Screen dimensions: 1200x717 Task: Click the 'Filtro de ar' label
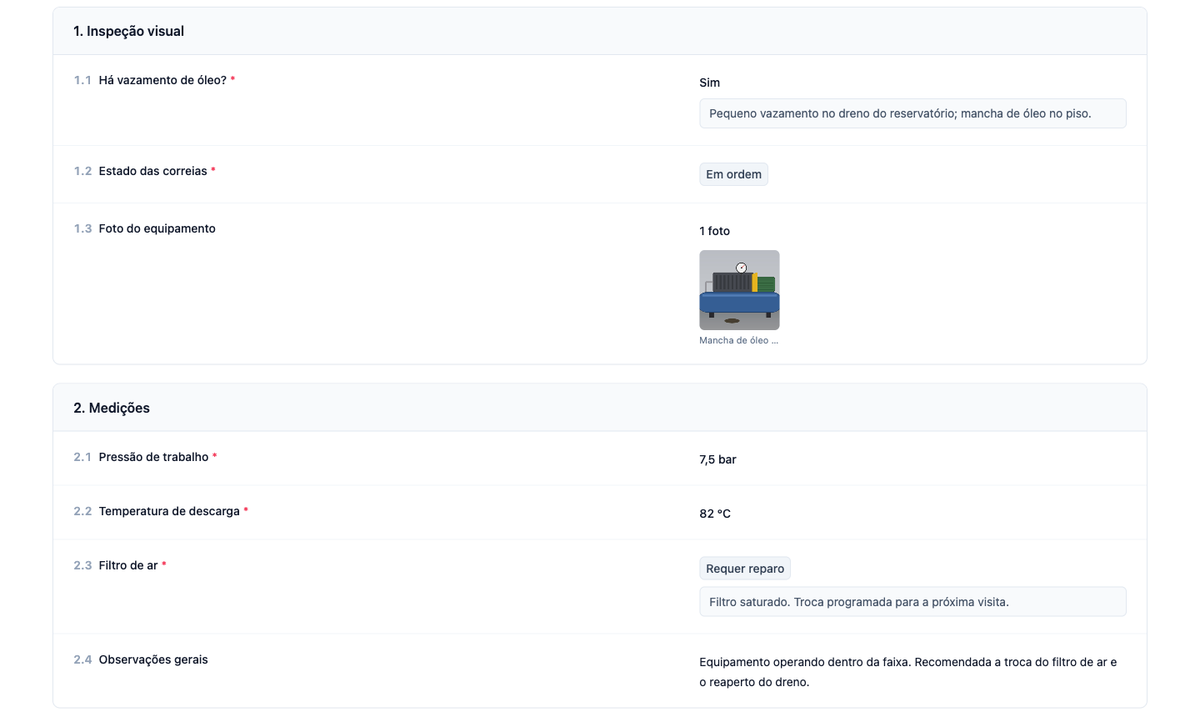(128, 565)
